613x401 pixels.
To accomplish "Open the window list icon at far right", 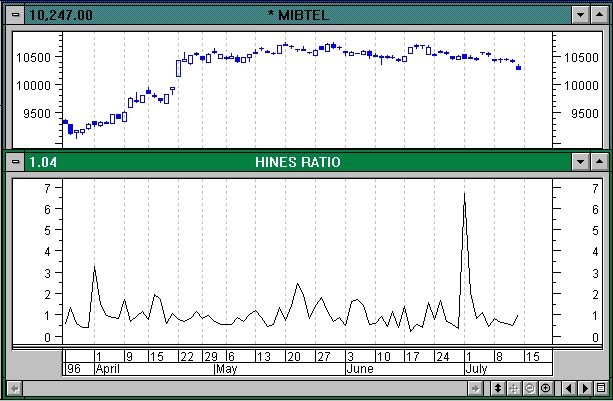I will coord(601,388).
